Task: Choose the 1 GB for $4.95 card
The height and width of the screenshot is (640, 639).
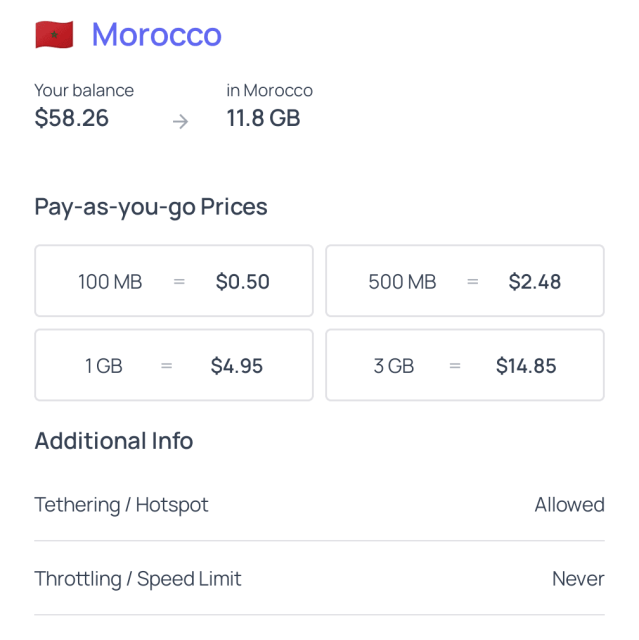Action: click(174, 365)
